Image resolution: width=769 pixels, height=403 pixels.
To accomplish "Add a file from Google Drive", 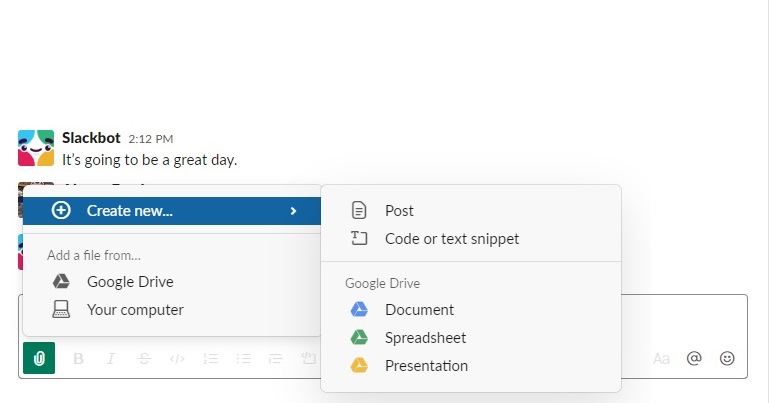I will (x=172, y=281).
